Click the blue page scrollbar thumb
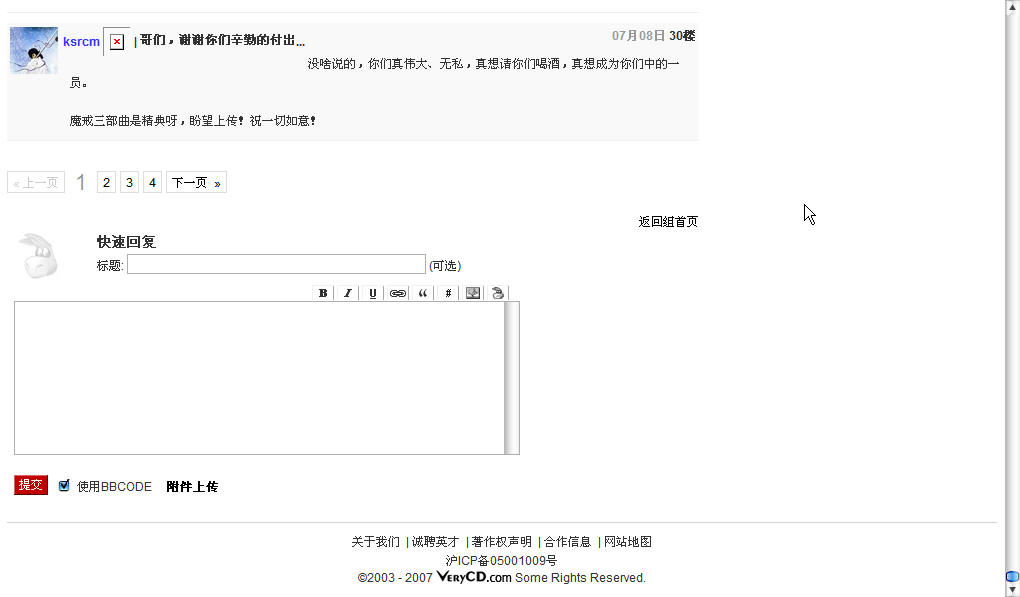Screen dimensions: 1020x597 click(1012, 576)
